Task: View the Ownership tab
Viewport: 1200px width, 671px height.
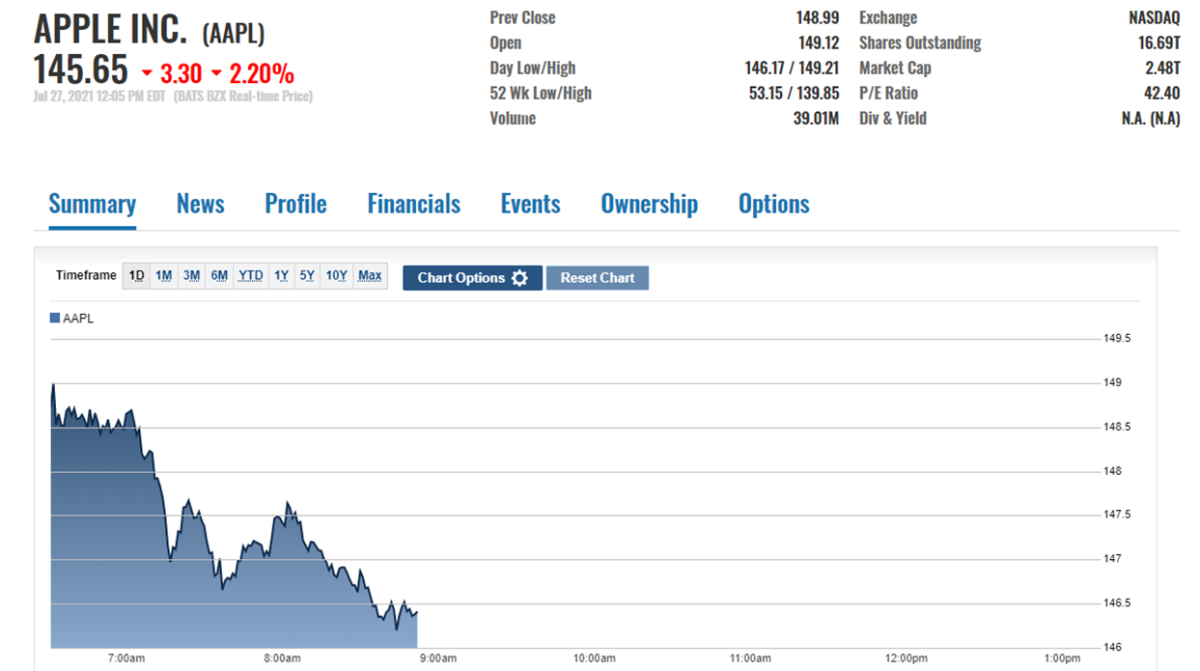Action: pos(649,204)
